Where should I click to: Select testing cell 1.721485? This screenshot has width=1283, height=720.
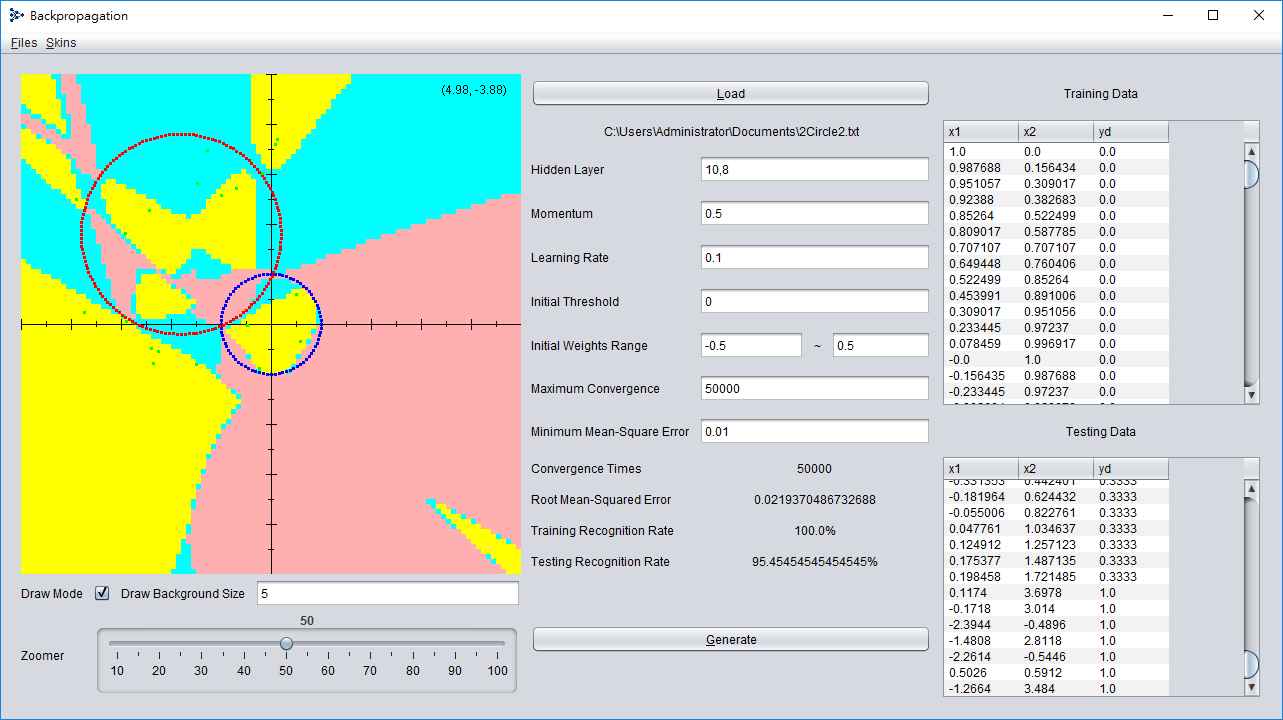(1057, 577)
